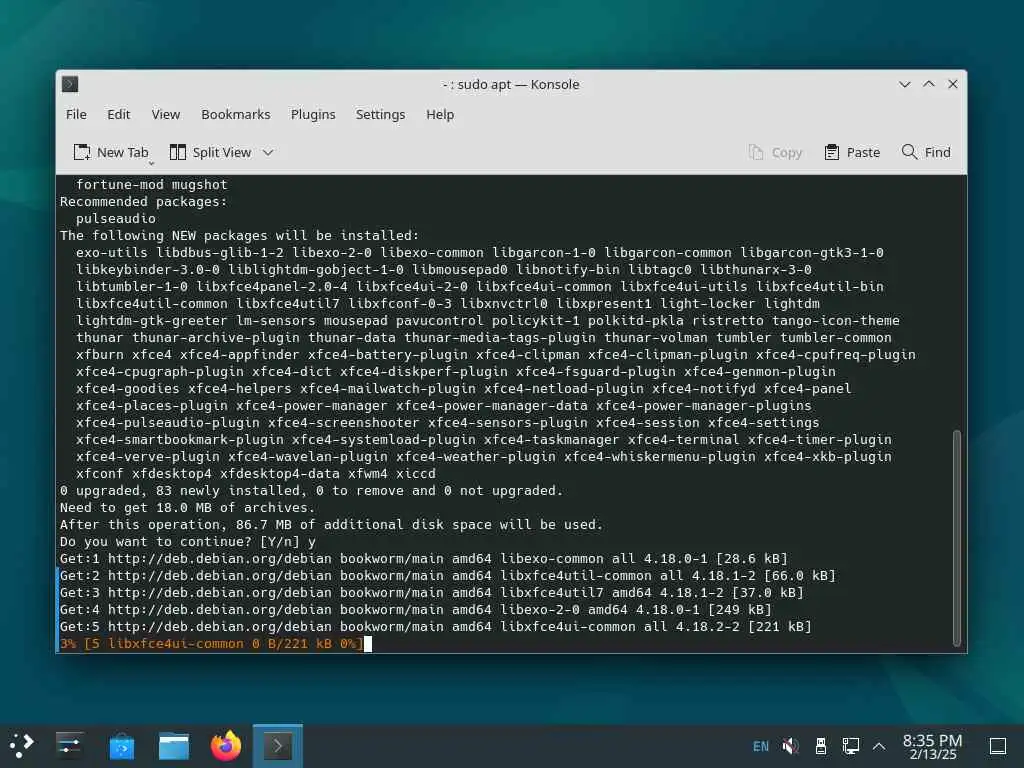Click the Find search button

pyautogui.click(x=926, y=152)
